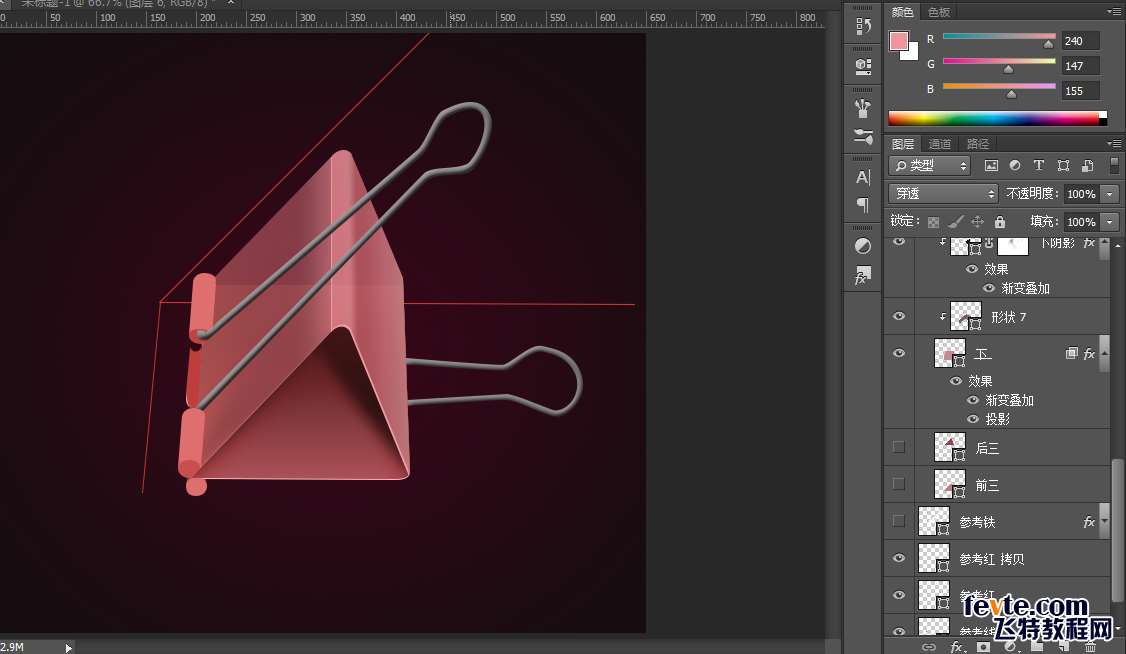Show the 参考铁 layer
The image size is (1126, 654).
pyautogui.click(x=898, y=520)
